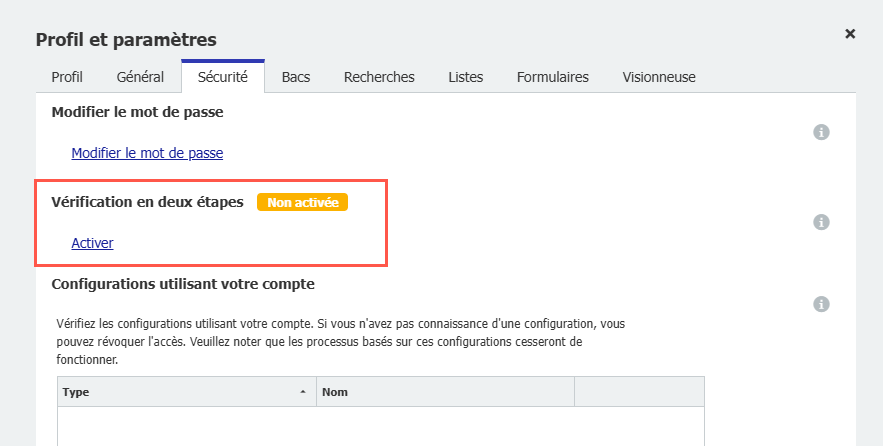The width and height of the screenshot is (883, 446).
Task: Click Activer to enable two-step verification
Action: point(92,243)
